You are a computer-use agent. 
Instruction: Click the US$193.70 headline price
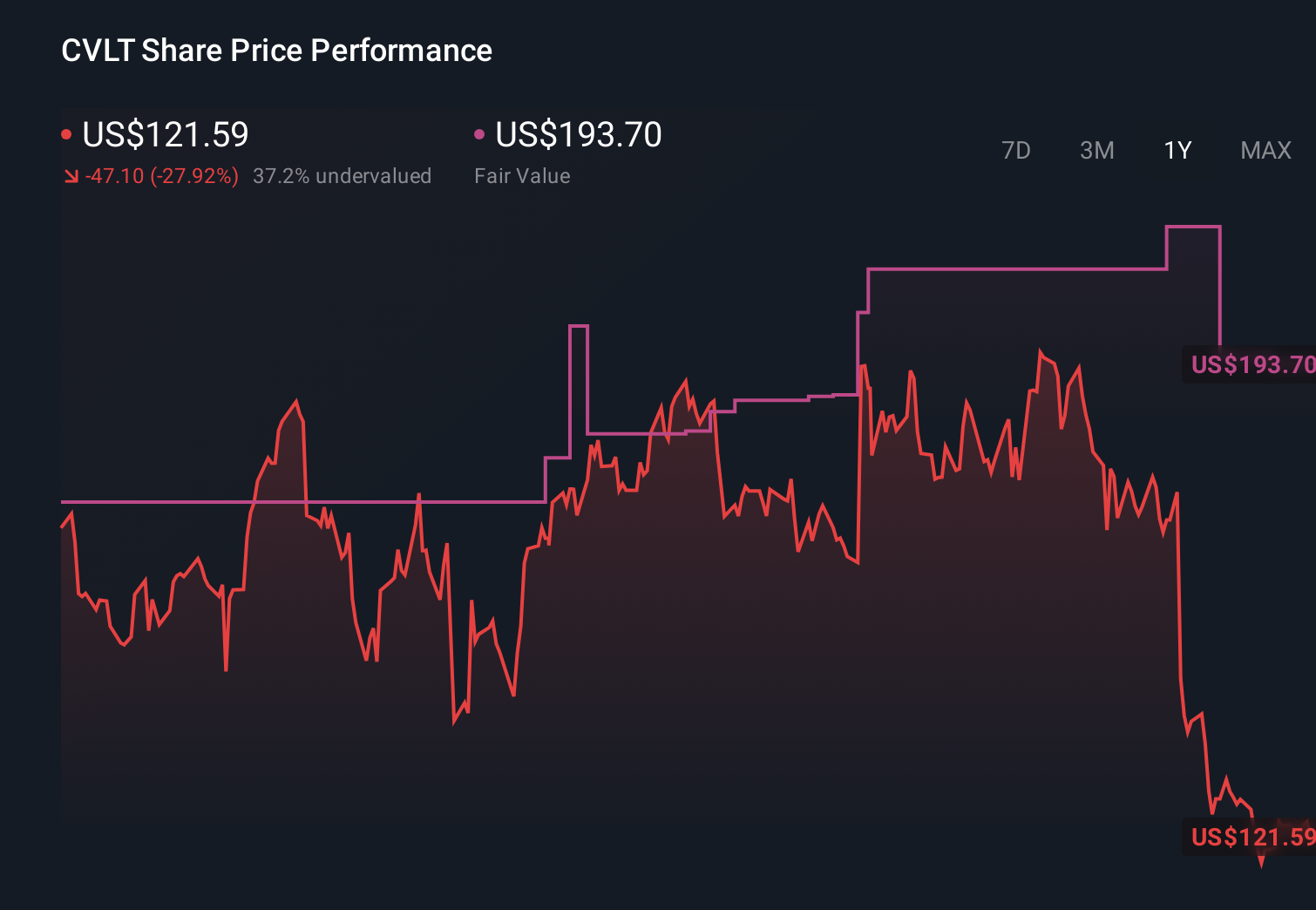[x=577, y=135]
